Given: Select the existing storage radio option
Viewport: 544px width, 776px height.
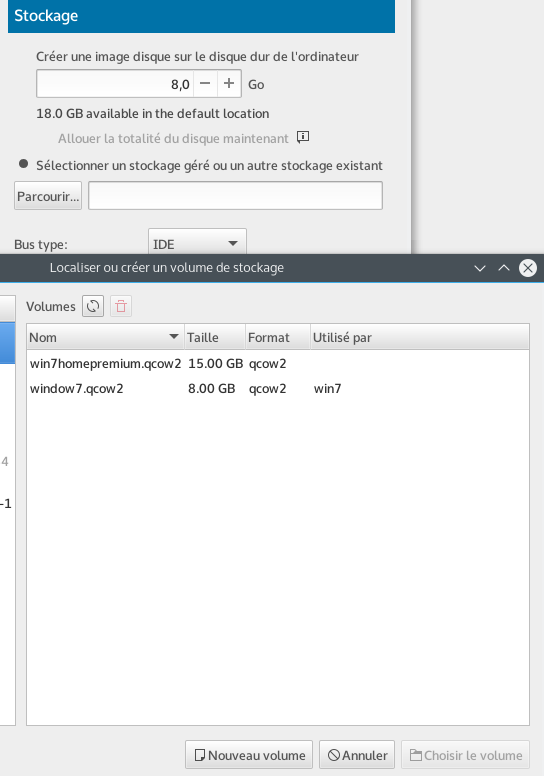Looking at the screenshot, I should pos(23,164).
